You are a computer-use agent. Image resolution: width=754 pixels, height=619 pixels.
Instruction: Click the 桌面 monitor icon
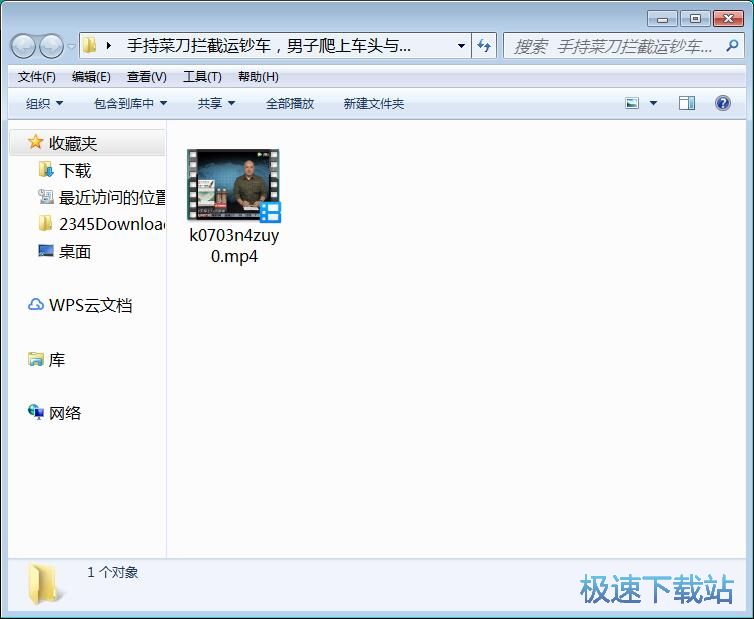click(46, 251)
